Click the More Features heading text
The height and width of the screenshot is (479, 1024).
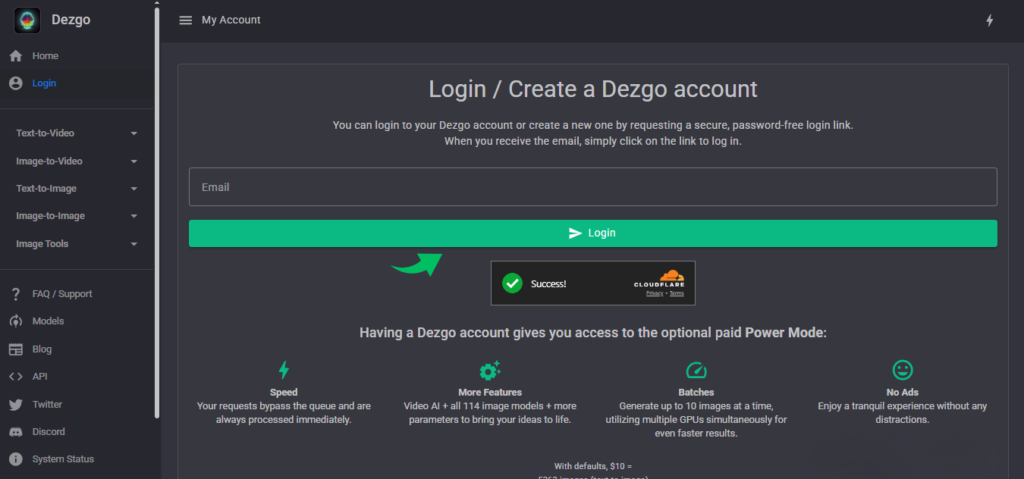(490, 393)
